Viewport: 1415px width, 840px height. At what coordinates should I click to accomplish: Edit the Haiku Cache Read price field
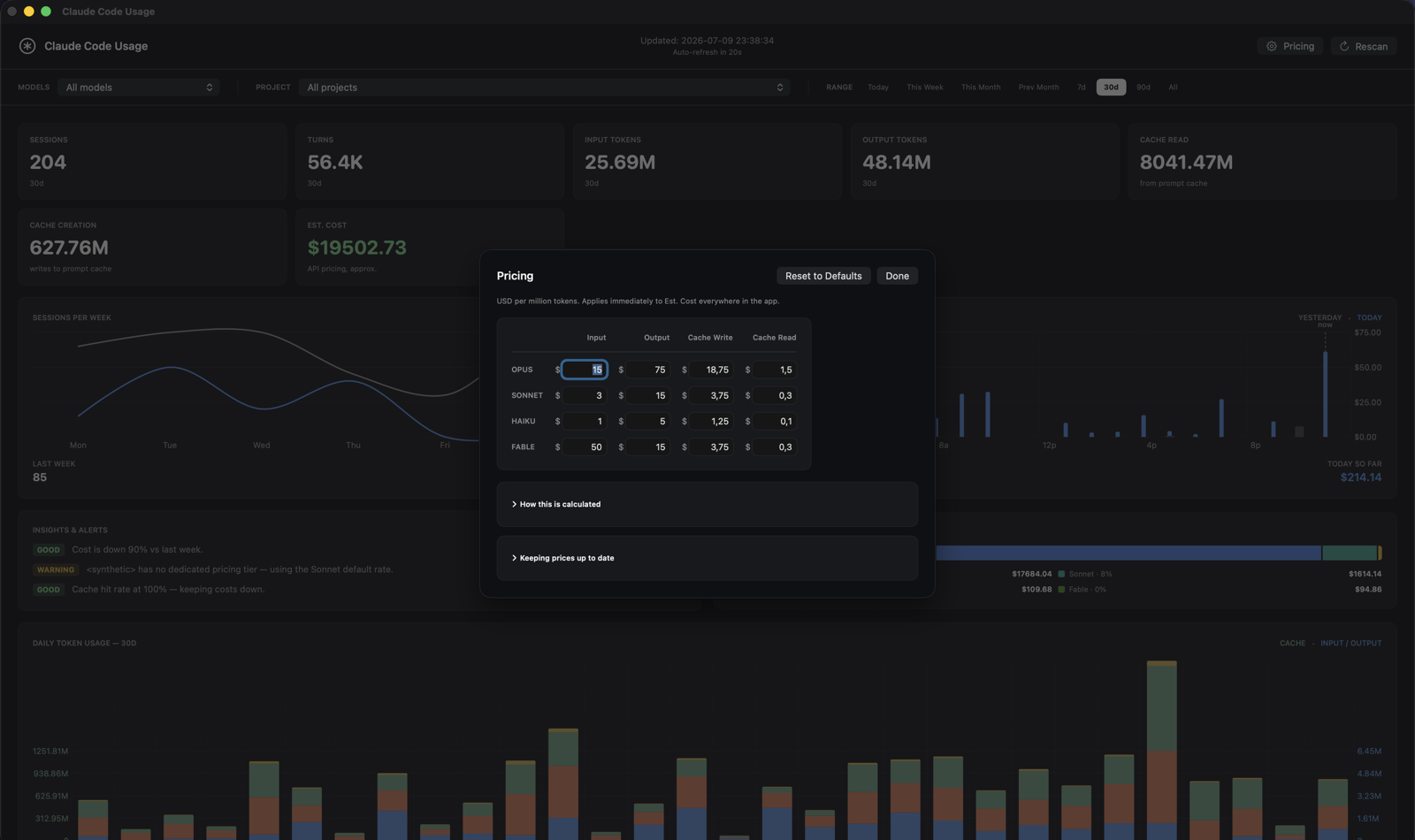pyautogui.click(x=775, y=421)
